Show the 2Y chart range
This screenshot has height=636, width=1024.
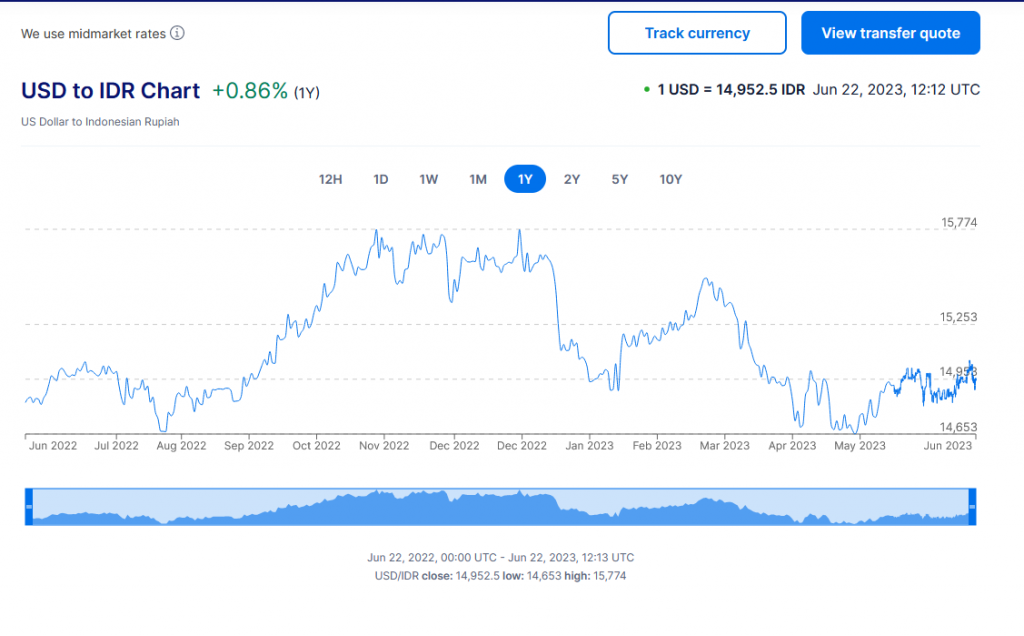(572, 179)
